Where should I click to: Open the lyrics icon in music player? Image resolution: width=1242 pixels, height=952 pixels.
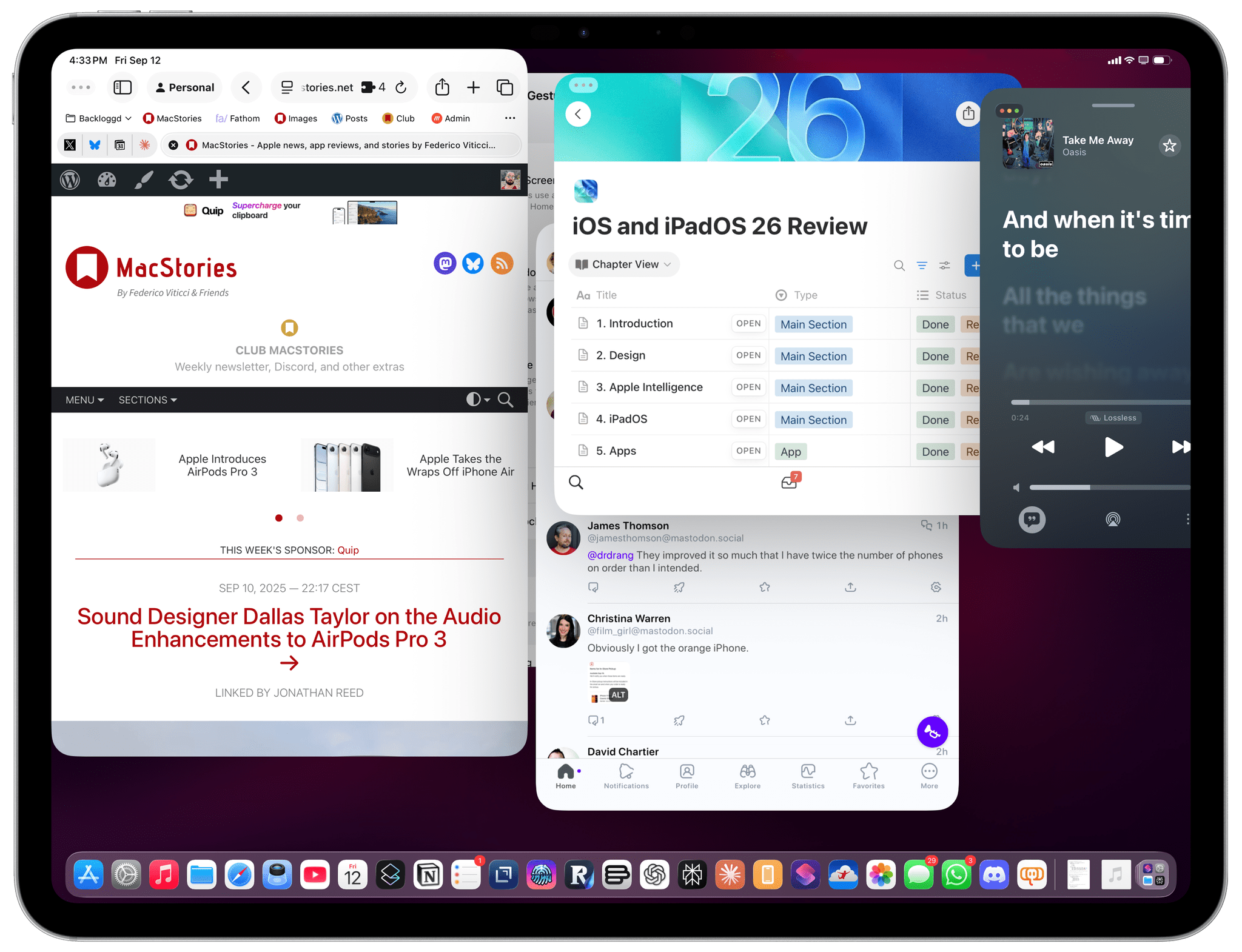click(x=1032, y=519)
